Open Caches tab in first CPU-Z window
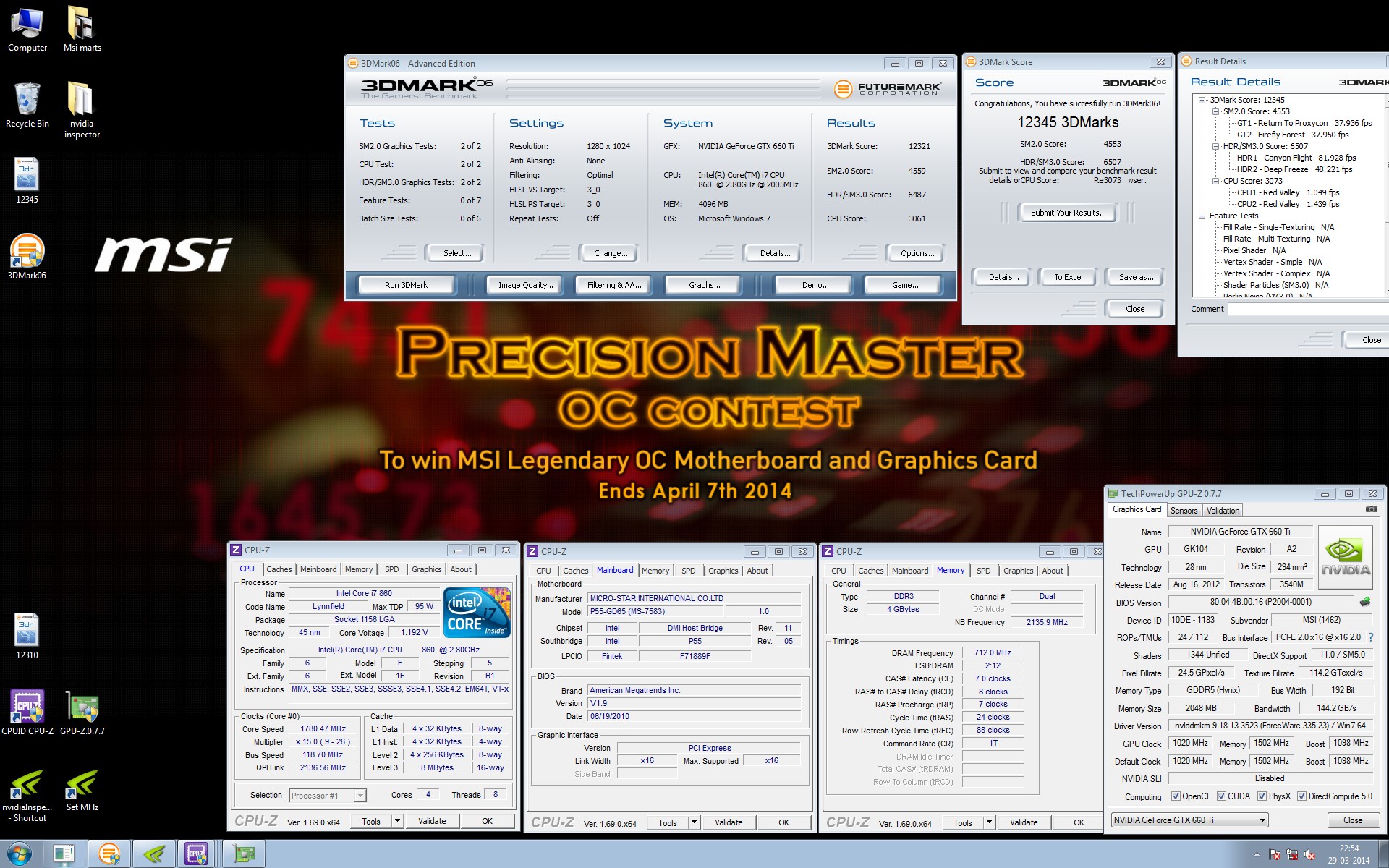 (x=279, y=569)
